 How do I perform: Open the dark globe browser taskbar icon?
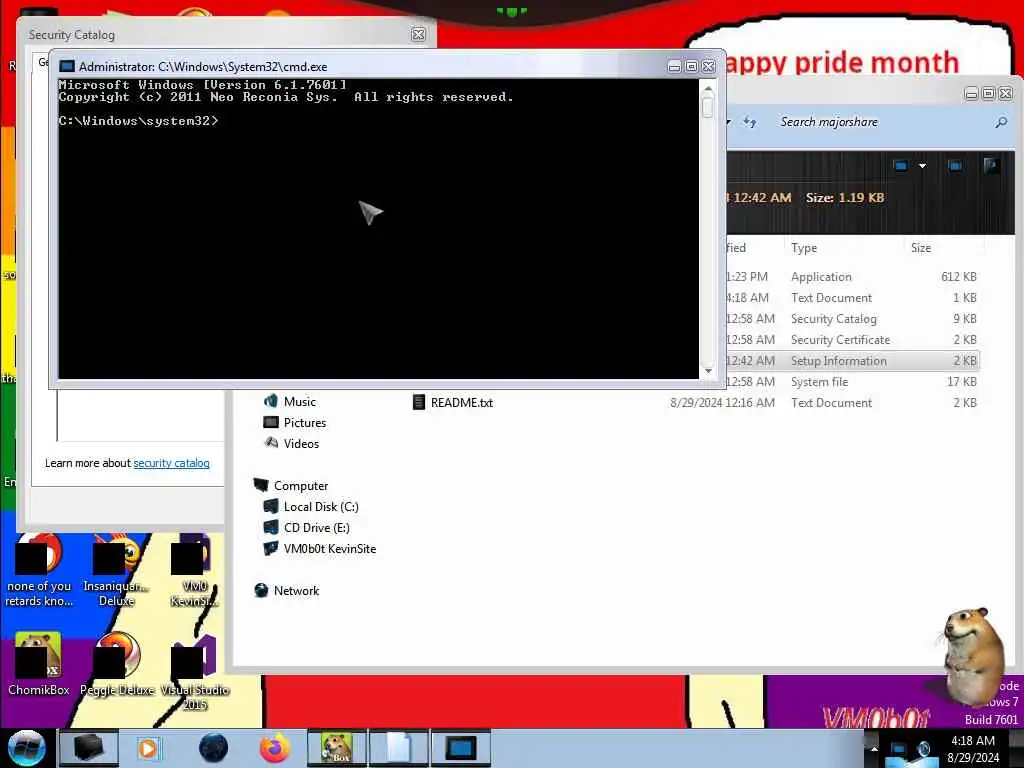pos(213,748)
